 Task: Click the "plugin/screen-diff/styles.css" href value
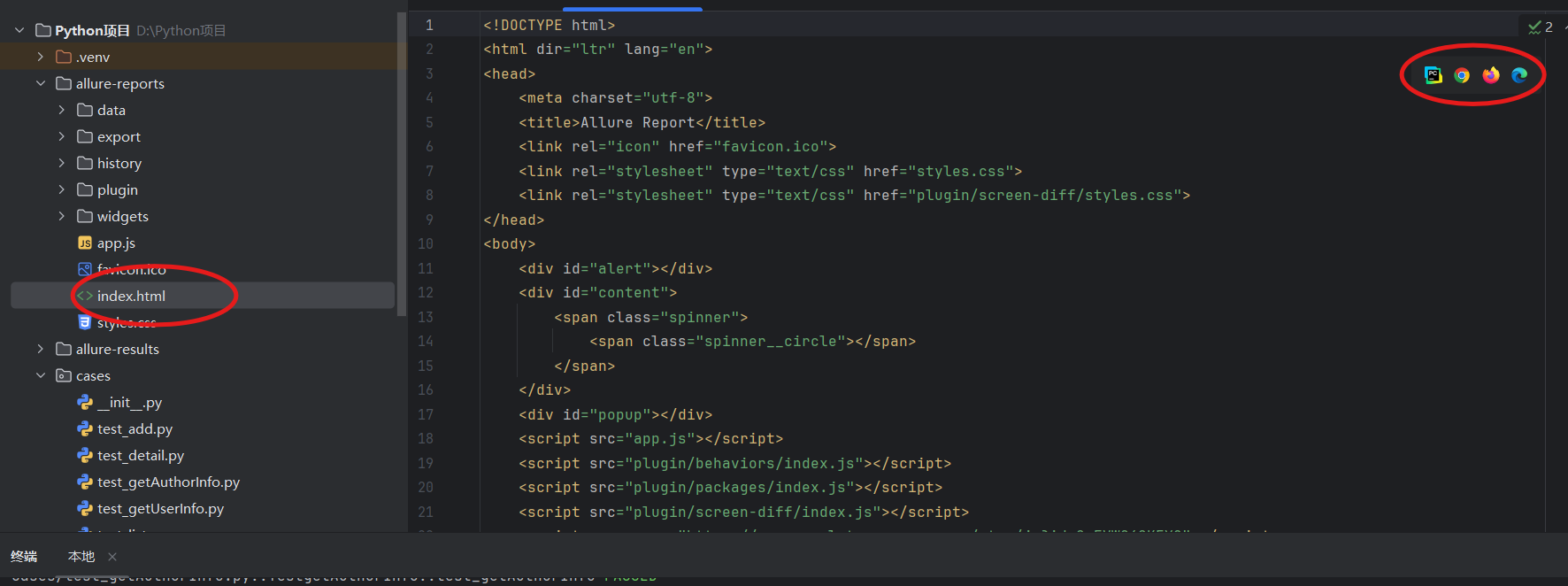click(1045, 196)
